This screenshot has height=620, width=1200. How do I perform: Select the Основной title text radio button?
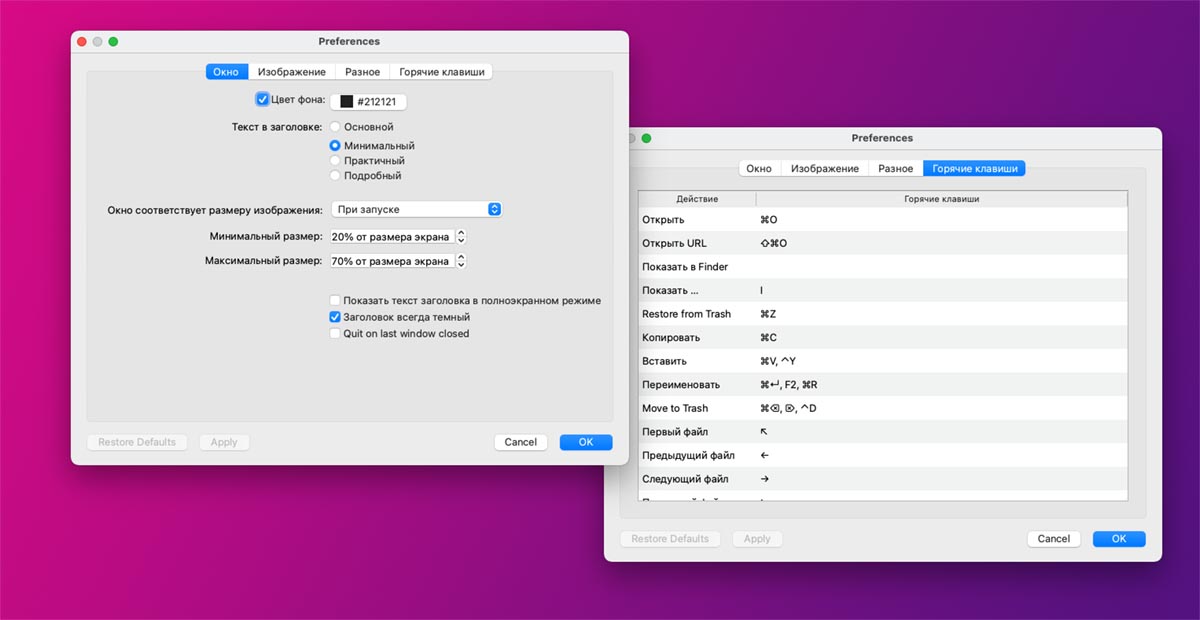[x=336, y=127]
